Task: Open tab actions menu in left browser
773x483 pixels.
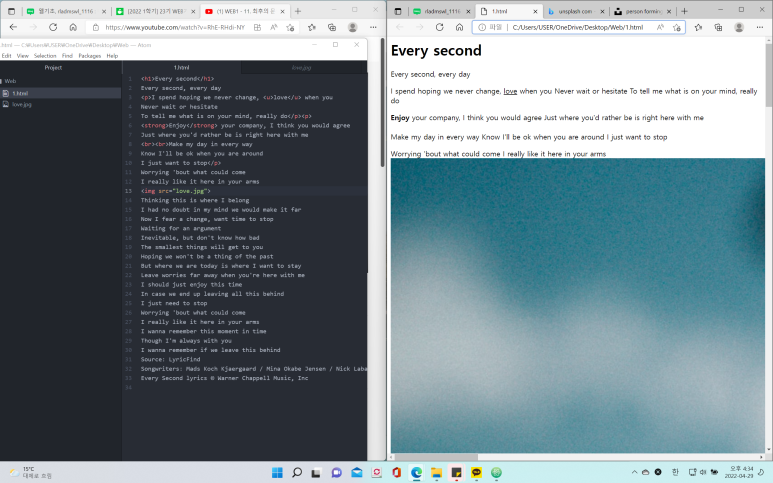Action: tap(11, 11)
